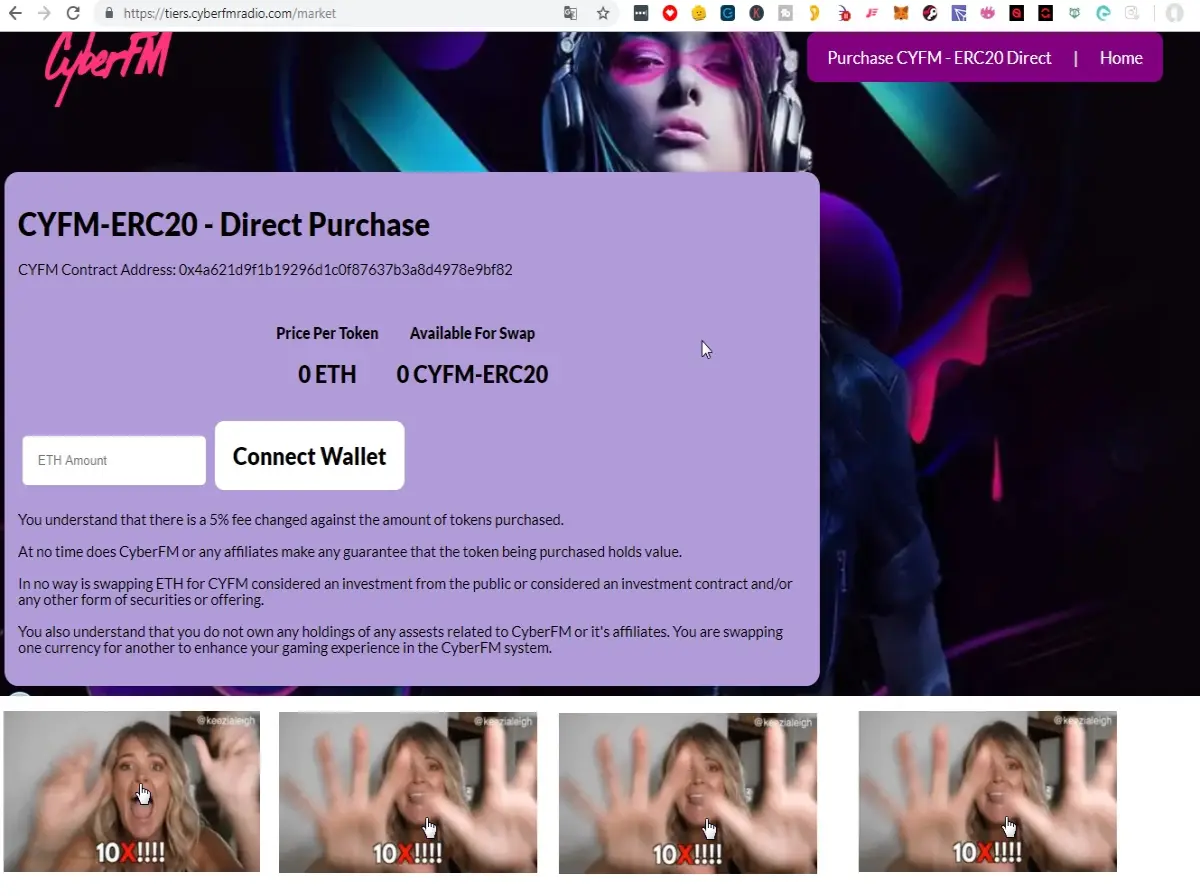Viewport: 1200px width, 896px height.
Task: Click the browser forward arrow
Action: (43, 13)
